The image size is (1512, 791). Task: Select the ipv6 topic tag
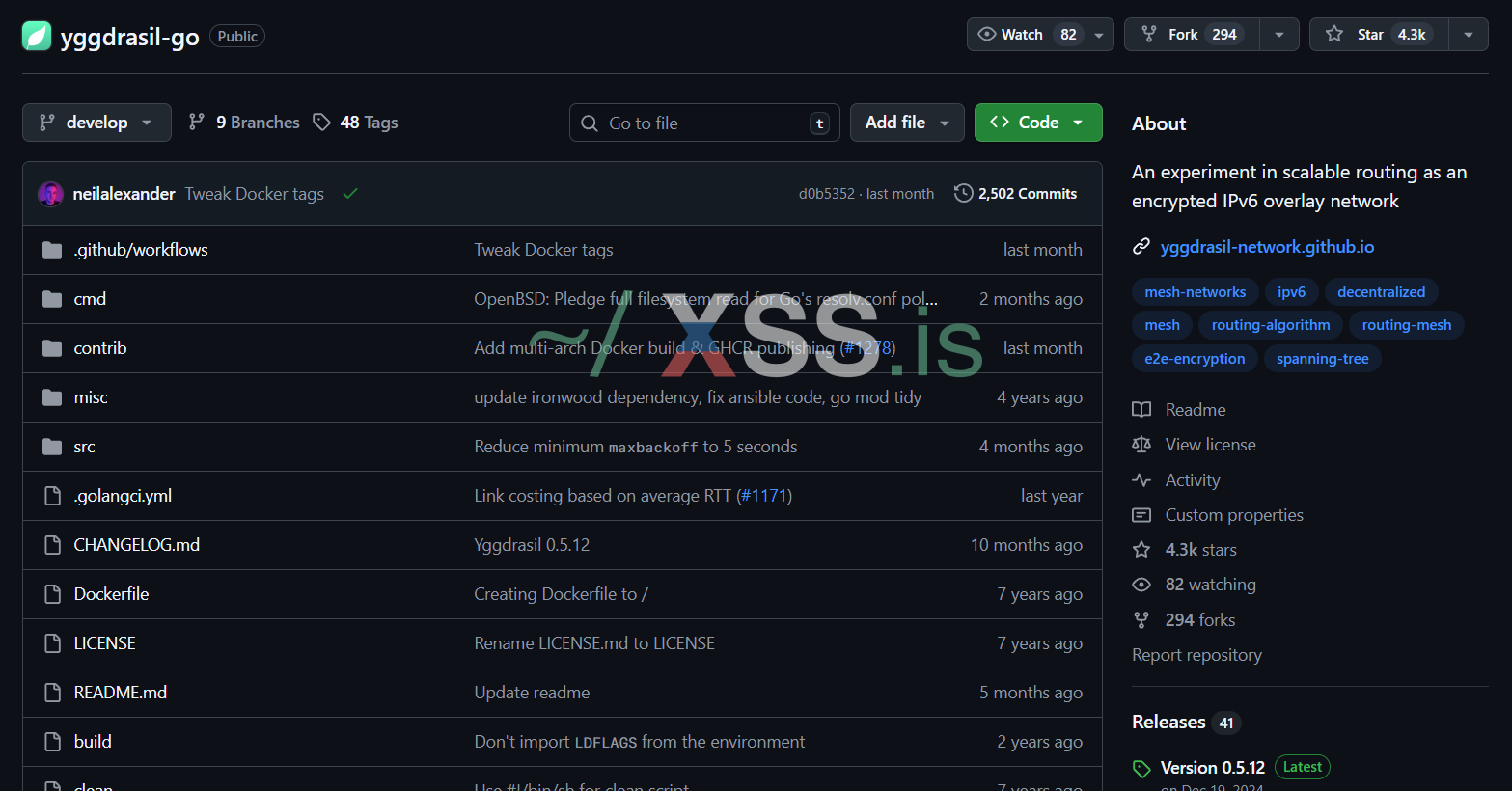tap(1291, 292)
